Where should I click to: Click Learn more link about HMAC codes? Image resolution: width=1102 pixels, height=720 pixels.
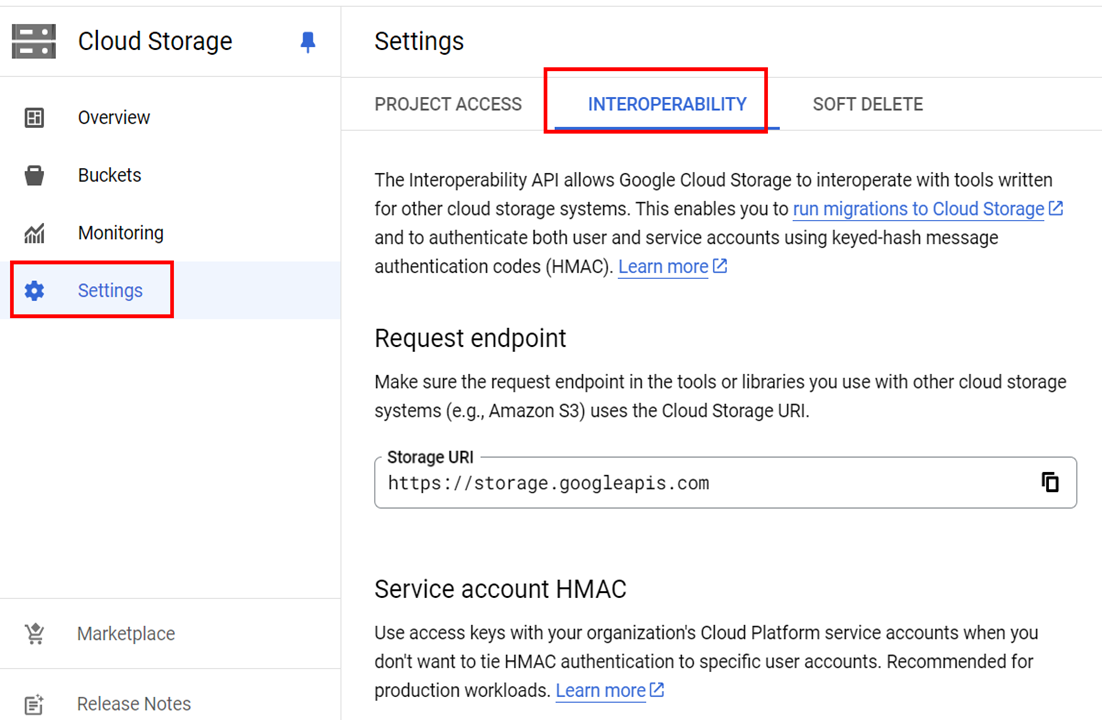pyautogui.click(x=663, y=267)
